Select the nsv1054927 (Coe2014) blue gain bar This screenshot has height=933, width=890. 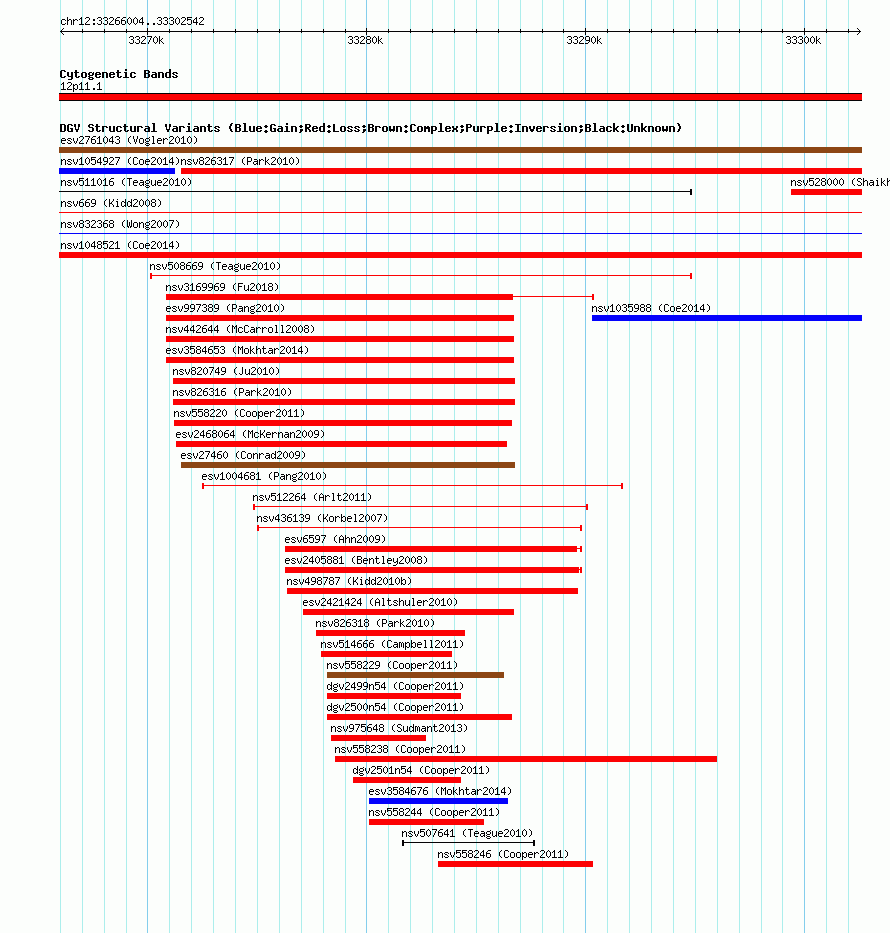coord(117,171)
